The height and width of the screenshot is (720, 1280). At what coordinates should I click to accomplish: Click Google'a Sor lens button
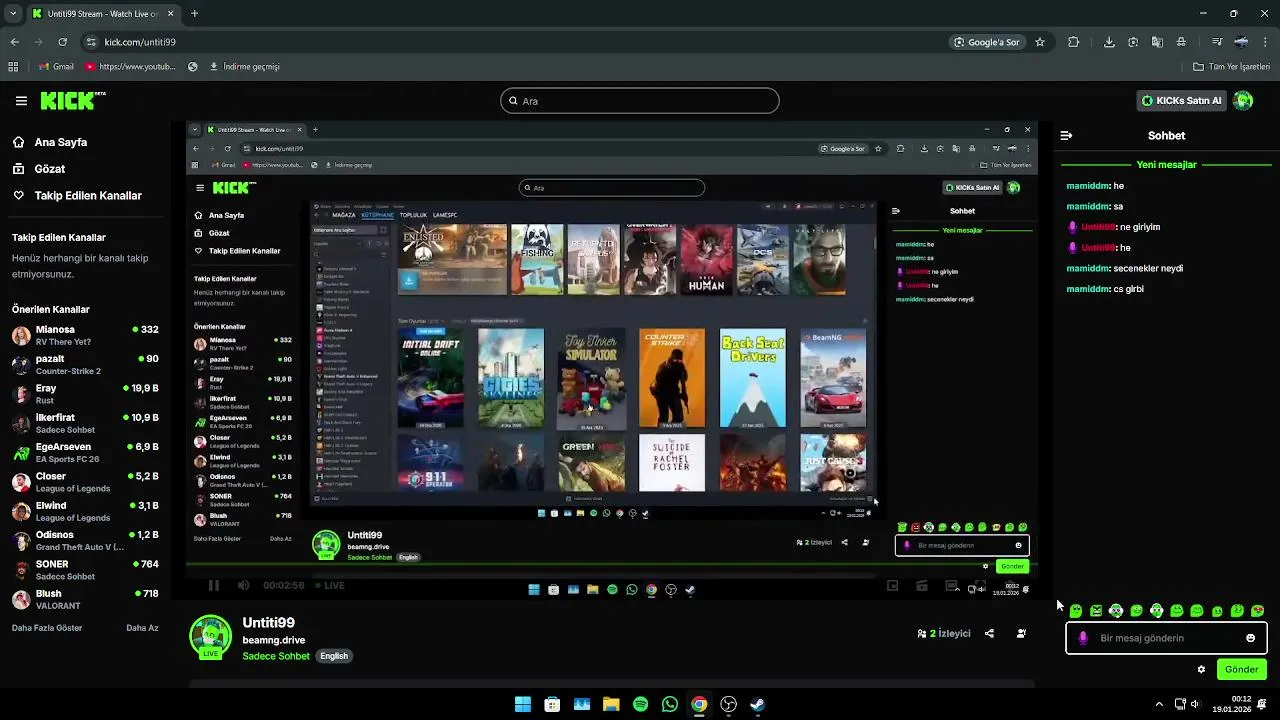(987, 42)
